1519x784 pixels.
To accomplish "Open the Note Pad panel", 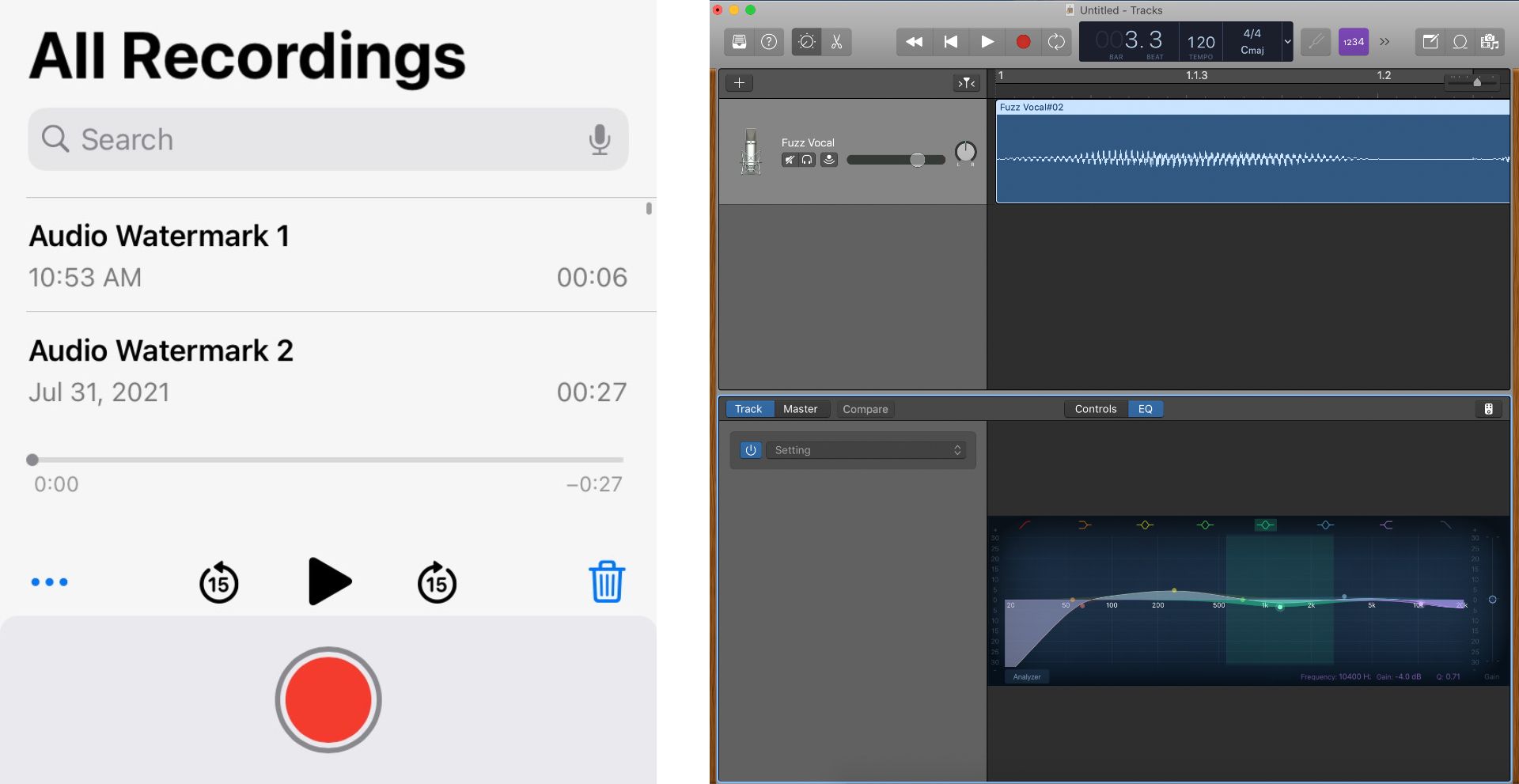I will [x=1430, y=42].
